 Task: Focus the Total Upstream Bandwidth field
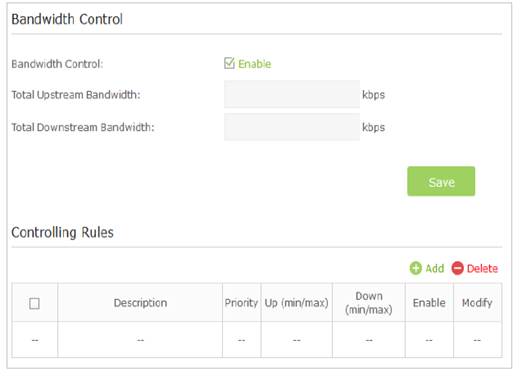(x=292, y=94)
